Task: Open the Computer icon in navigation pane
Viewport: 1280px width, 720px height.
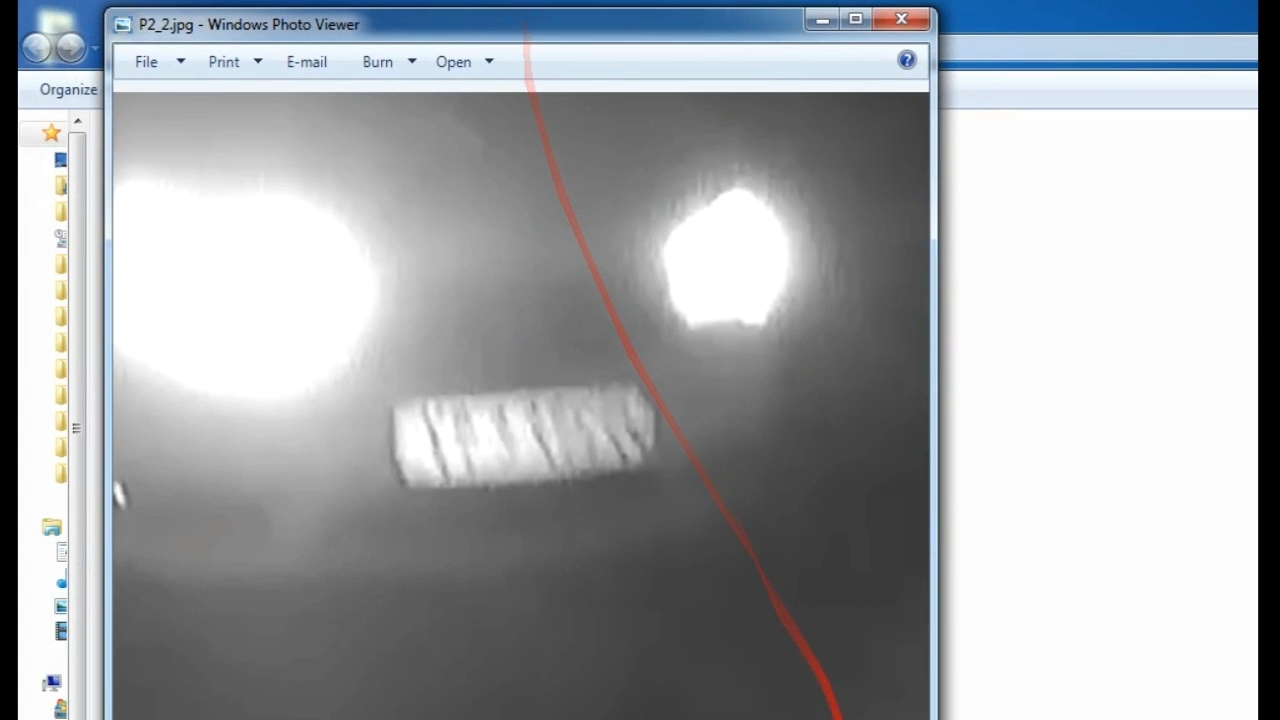Action: coord(51,683)
